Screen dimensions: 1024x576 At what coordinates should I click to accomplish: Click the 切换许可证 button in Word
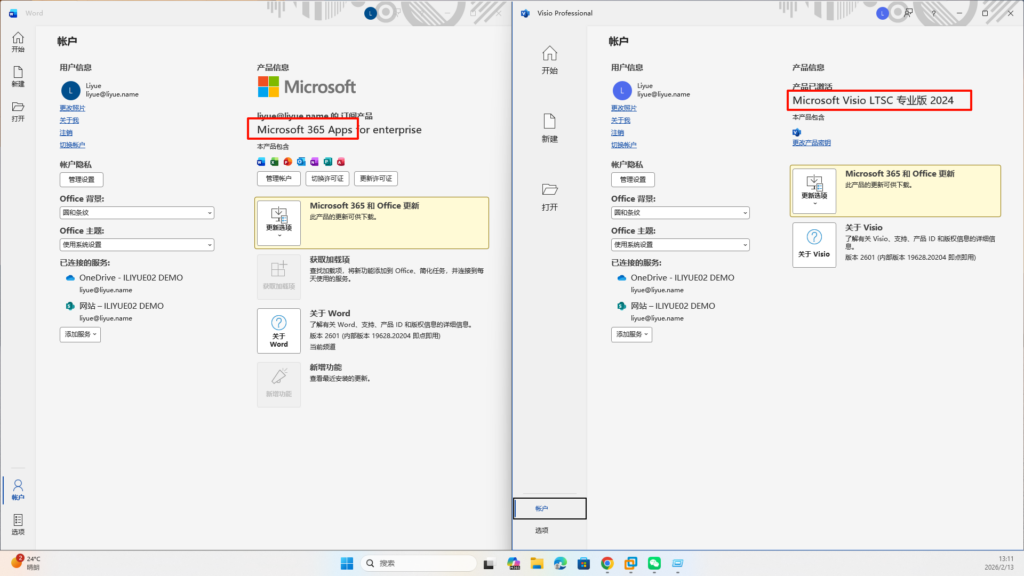point(327,178)
